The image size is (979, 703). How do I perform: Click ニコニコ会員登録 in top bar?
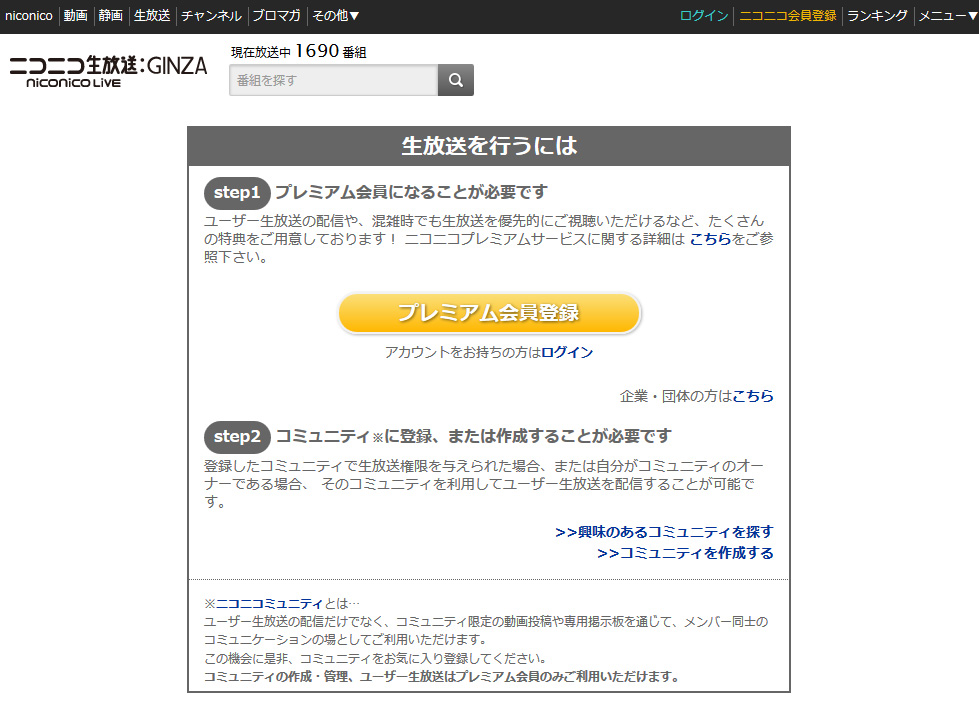point(788,16)
